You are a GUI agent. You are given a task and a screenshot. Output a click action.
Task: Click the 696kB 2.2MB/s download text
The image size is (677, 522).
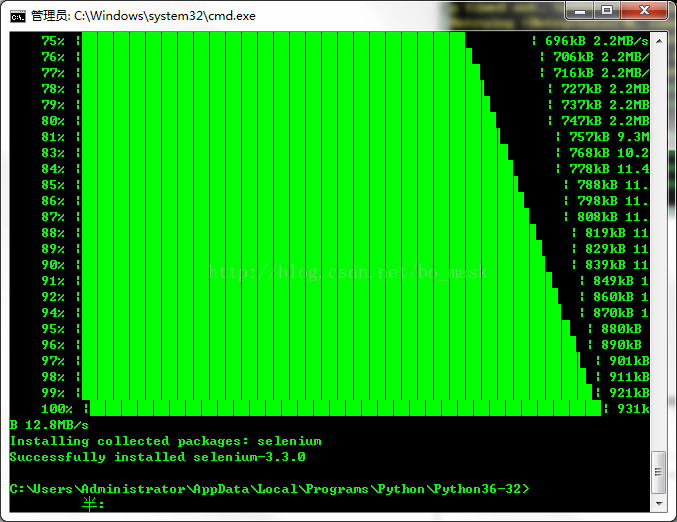pyautogui.click(x=597, y=41)
